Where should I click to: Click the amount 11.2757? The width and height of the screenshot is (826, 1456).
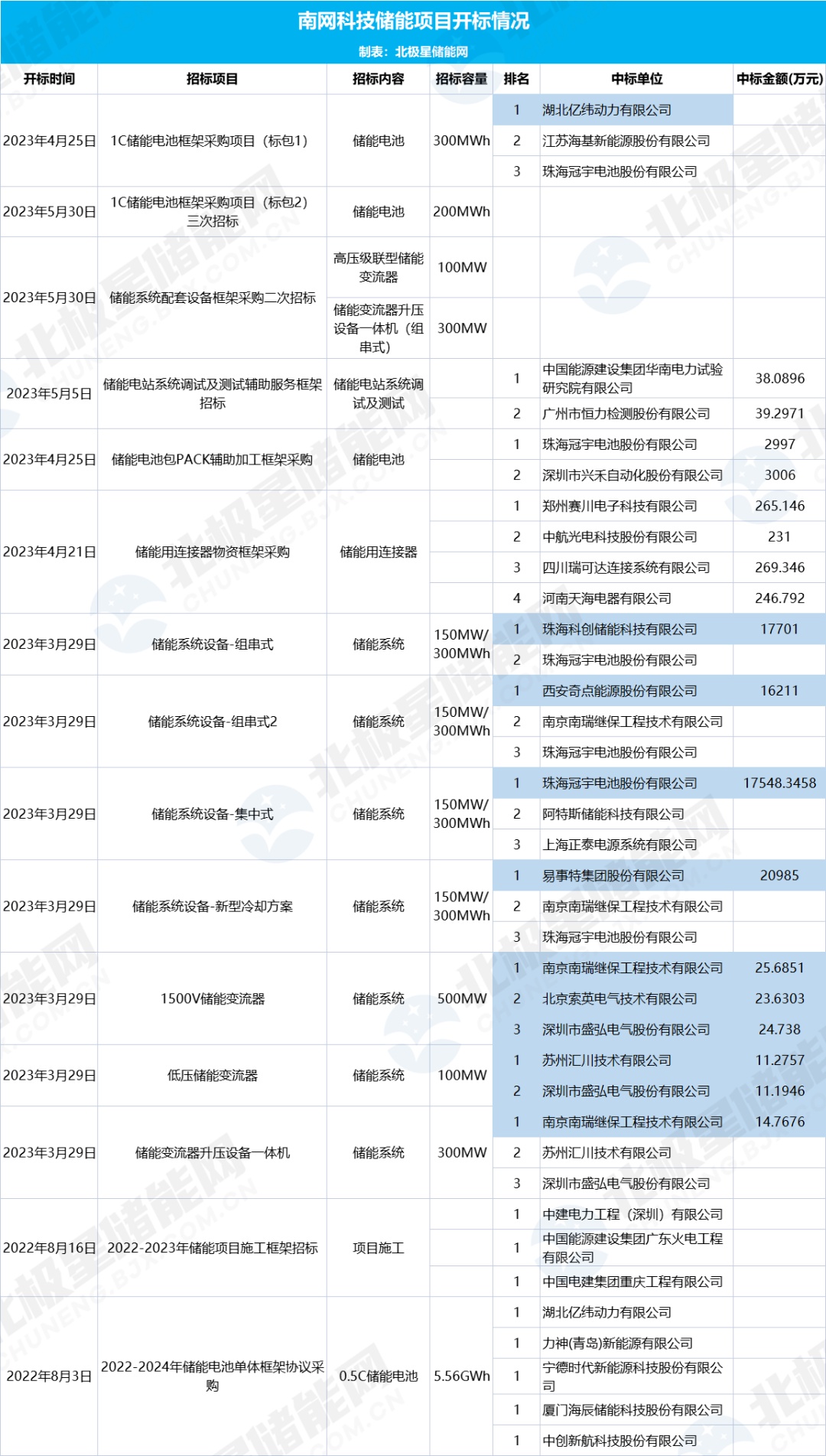779,1060
